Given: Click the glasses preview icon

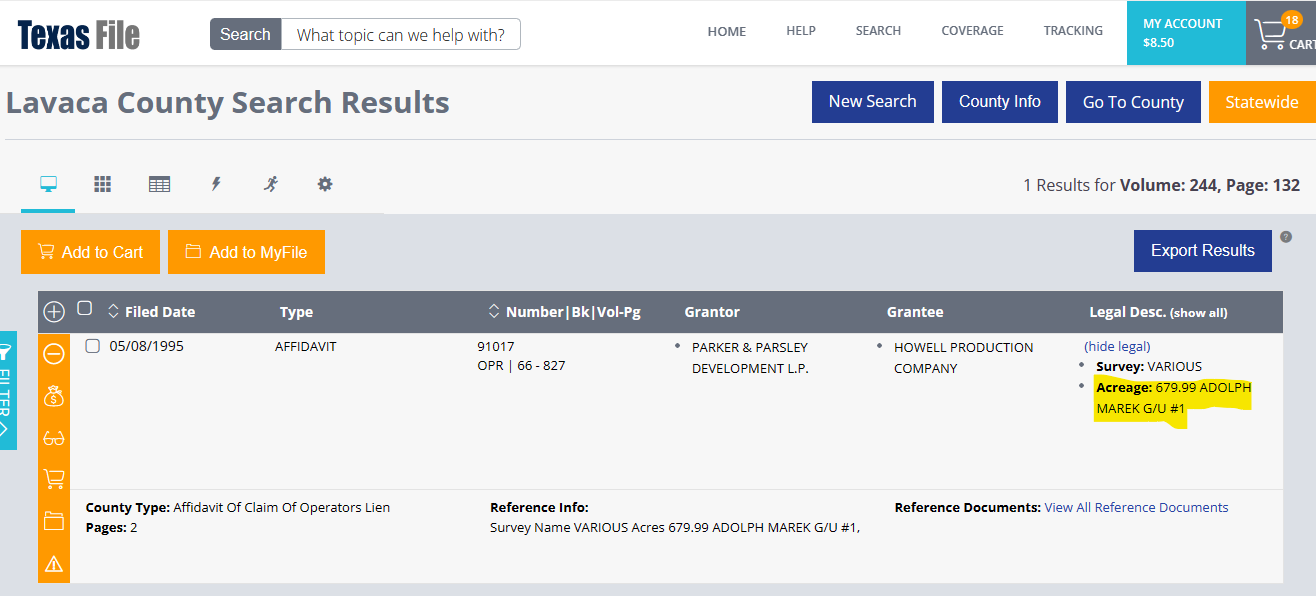Looking at the screenshot, I should point(54,438).
